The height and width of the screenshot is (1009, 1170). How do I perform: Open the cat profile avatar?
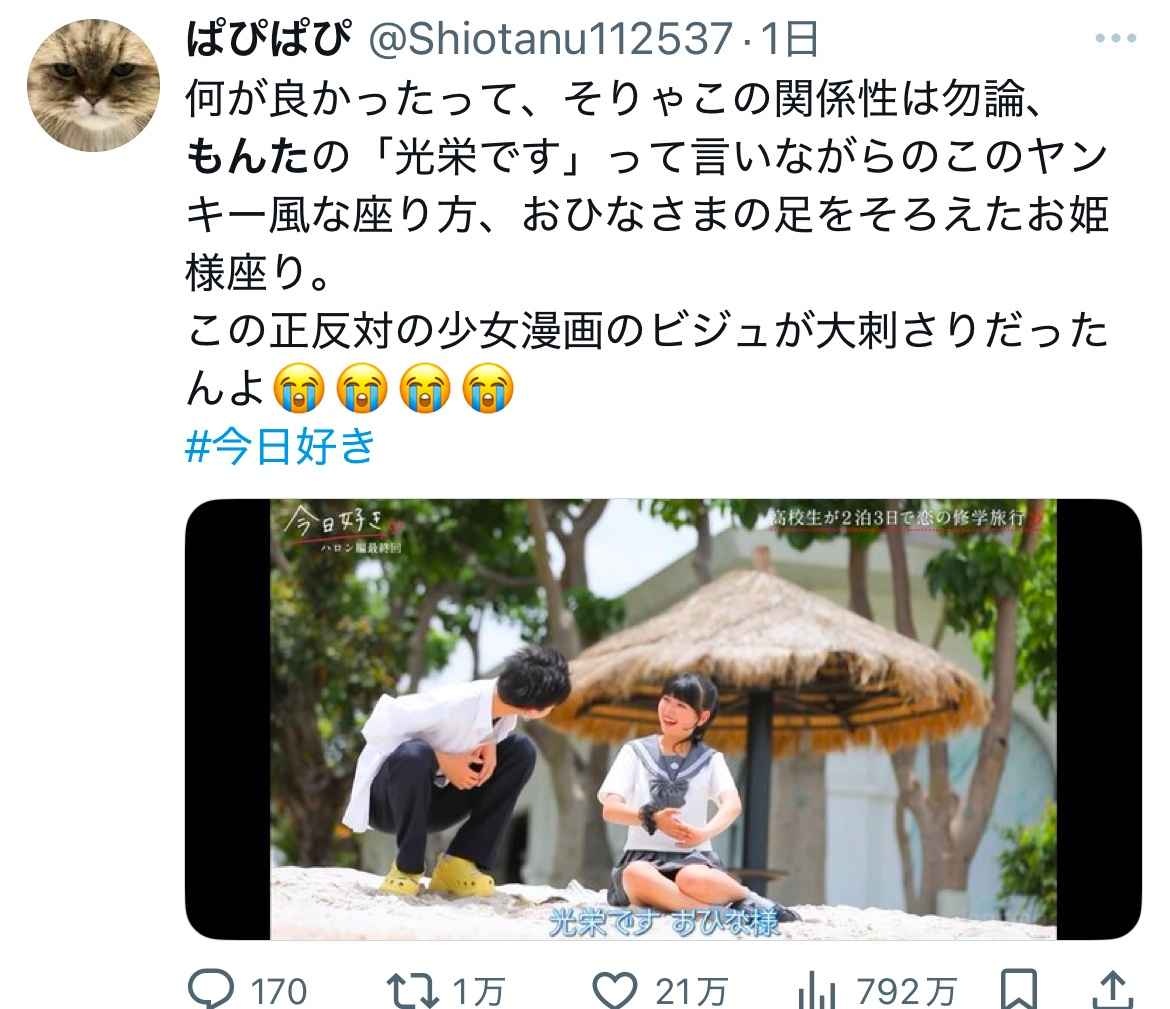pos(93,85)
